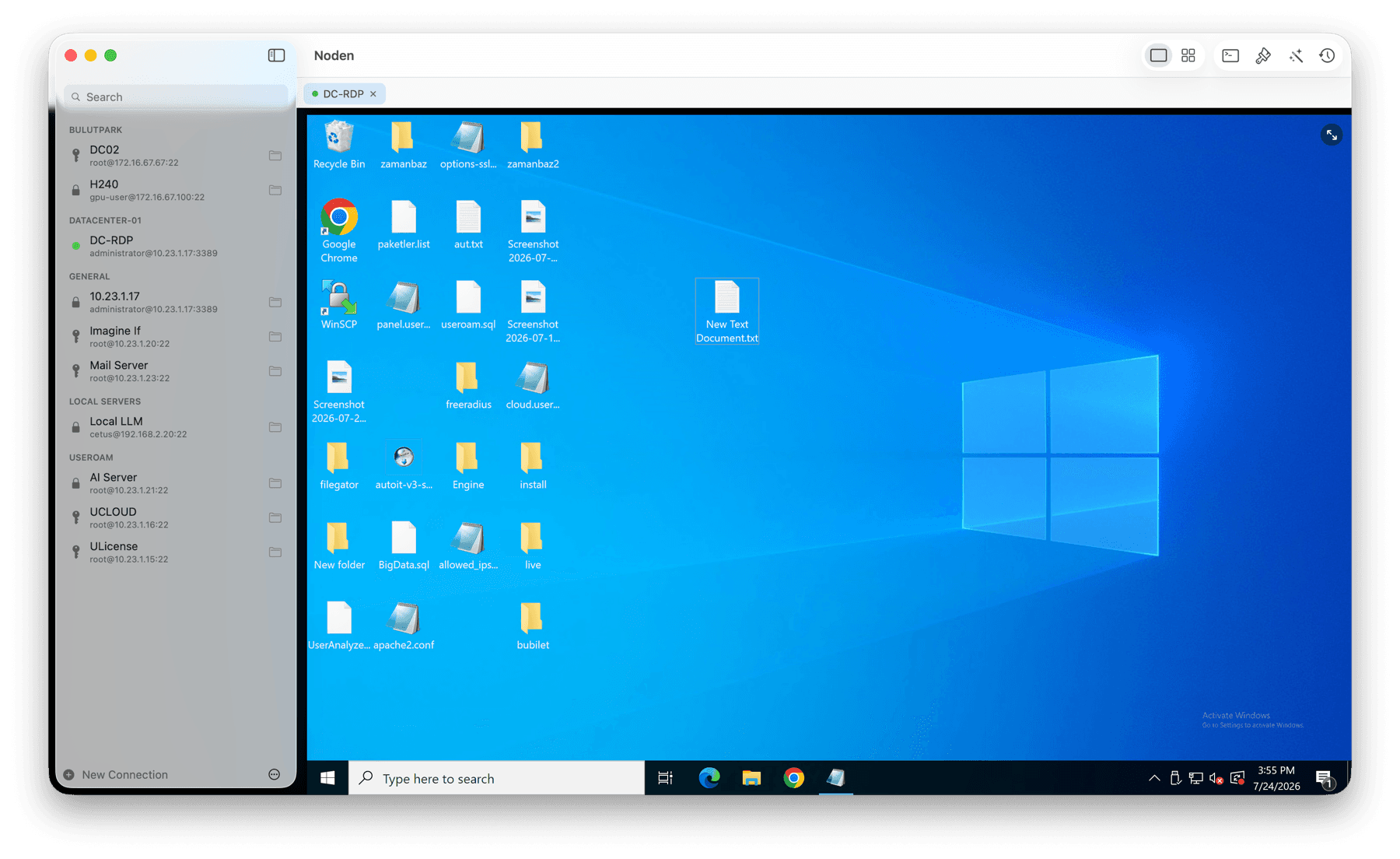Open folder icon for Local LLM row
The height and width of the screenshot is (859, 1400).
click(275, 427)
